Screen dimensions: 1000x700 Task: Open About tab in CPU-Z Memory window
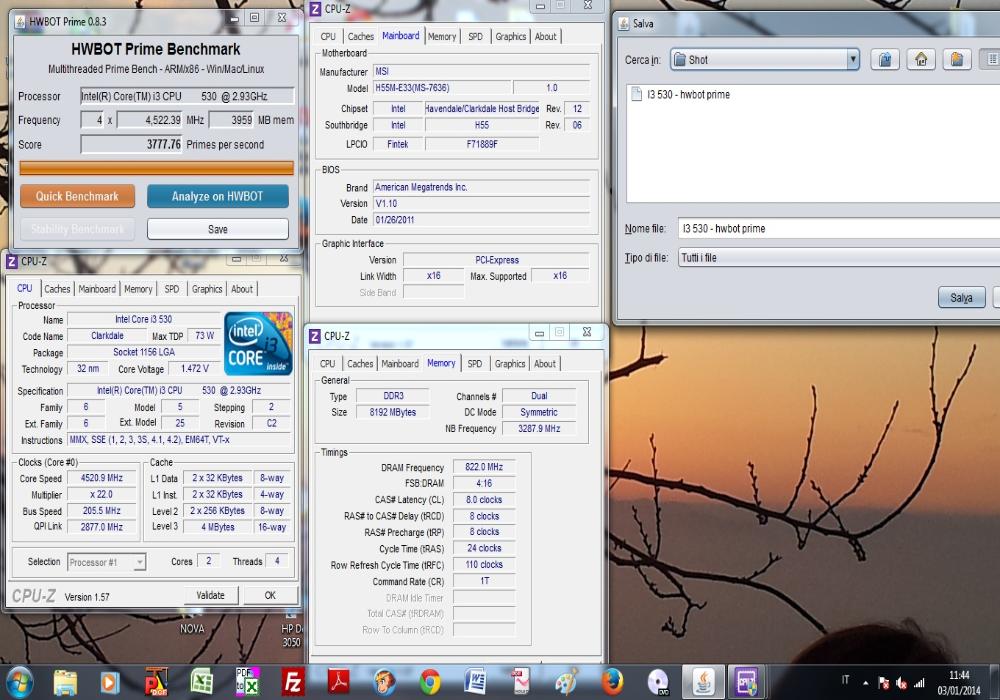pyautogui.click(x=545, y=363)
